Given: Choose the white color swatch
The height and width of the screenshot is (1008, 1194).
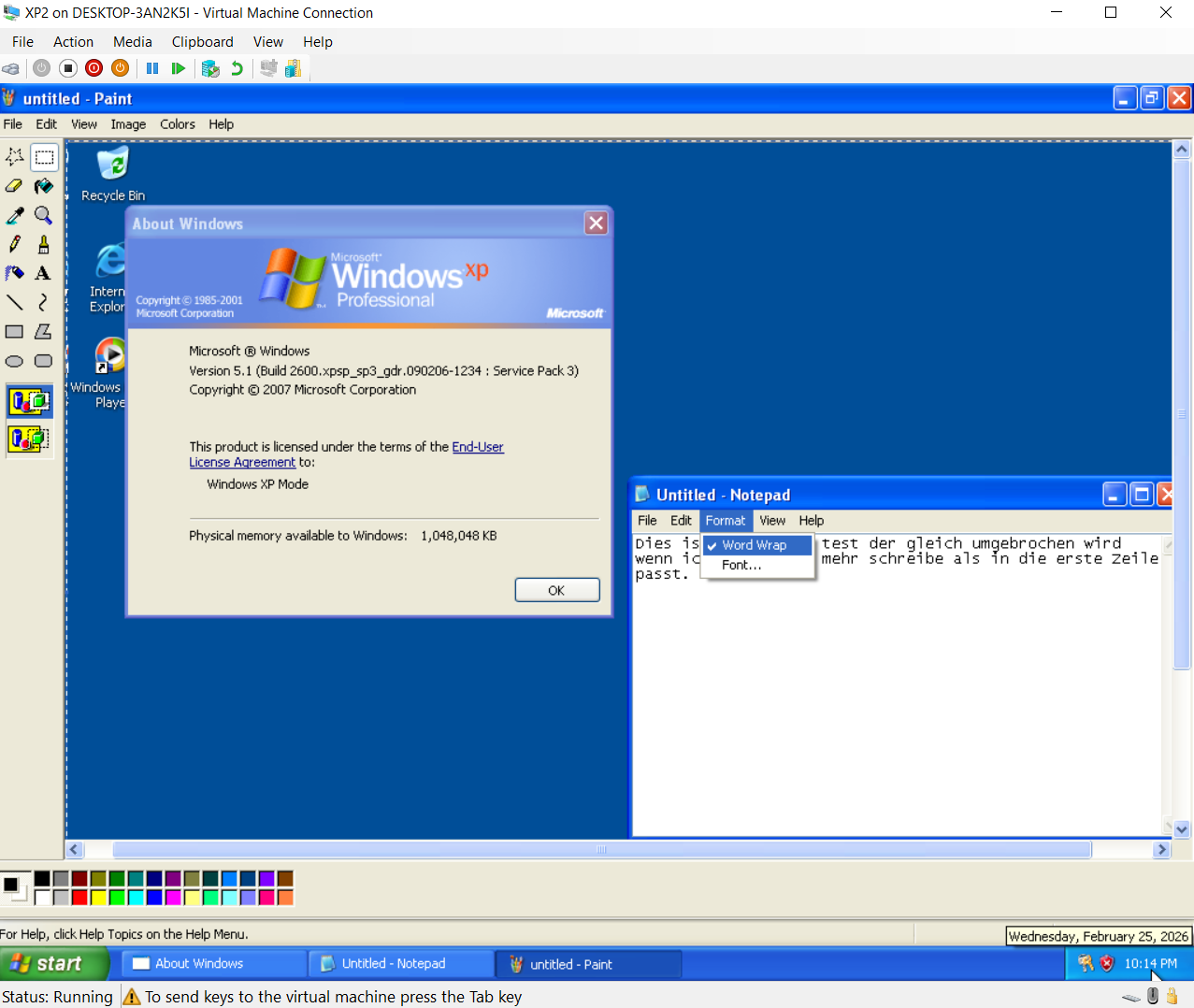Looking at the screenshot, I should pyautogui.click(x=42, y=898).
